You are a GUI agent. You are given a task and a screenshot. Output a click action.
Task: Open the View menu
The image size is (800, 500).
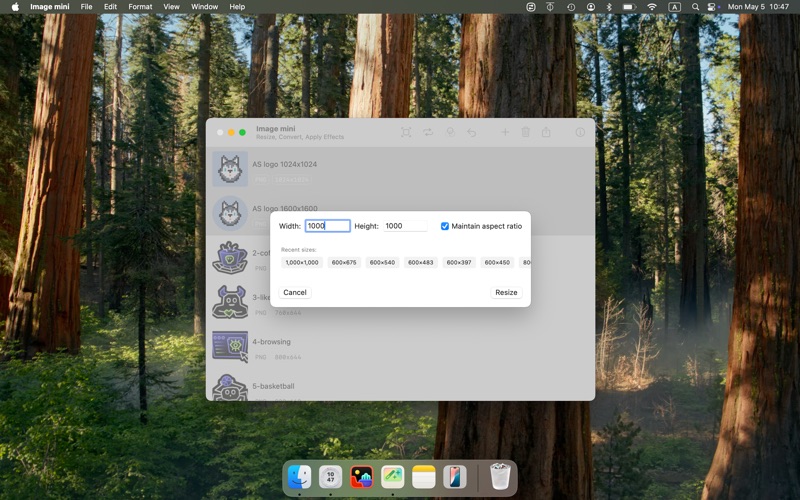pos(171,7)
